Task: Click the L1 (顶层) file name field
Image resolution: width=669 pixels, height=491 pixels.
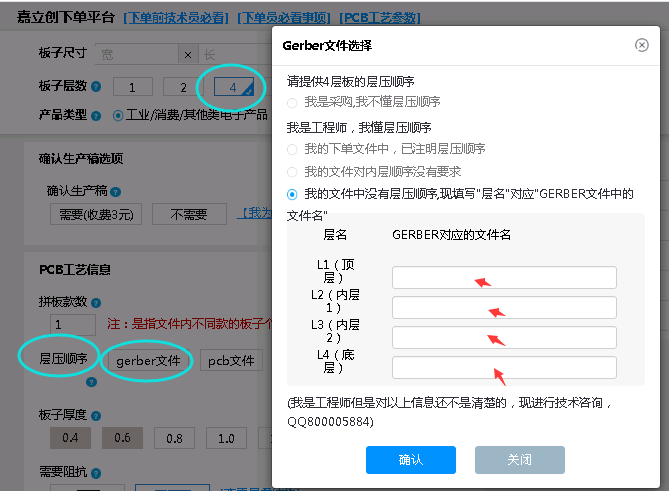Action: (503, 278)
